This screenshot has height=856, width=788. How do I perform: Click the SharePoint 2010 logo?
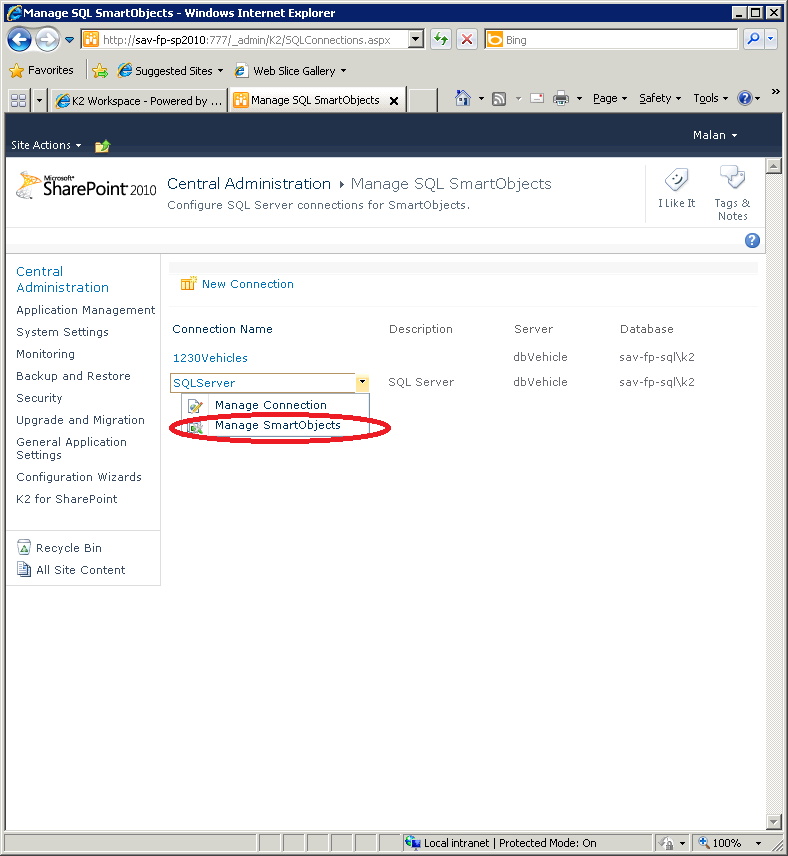tap(86, 185)
